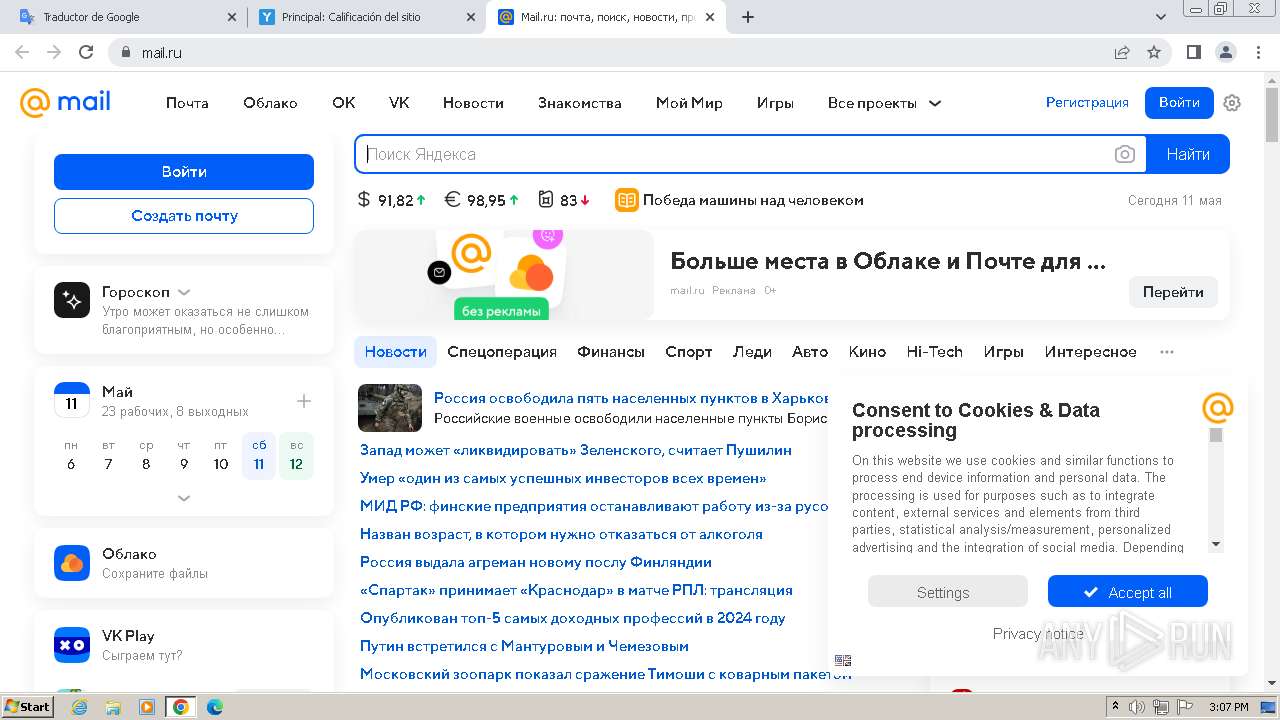Open the dollar rate 91,82
1280x720 pixels.
392,200
